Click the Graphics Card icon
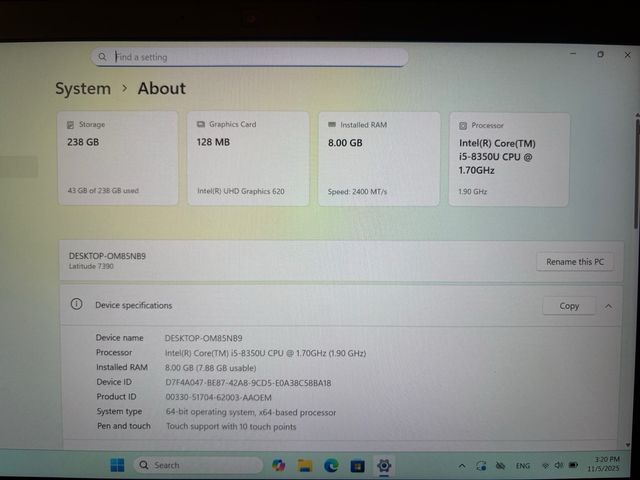This screenshot has width=640, height=480. click(x=200, y=124)
